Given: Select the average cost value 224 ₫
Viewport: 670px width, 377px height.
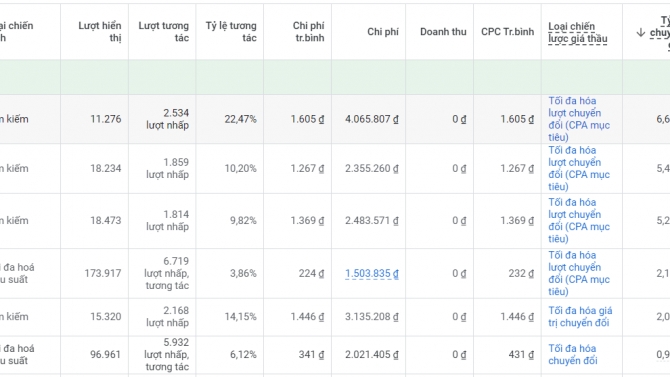Looking at the screenshot, I should (311, 273).
